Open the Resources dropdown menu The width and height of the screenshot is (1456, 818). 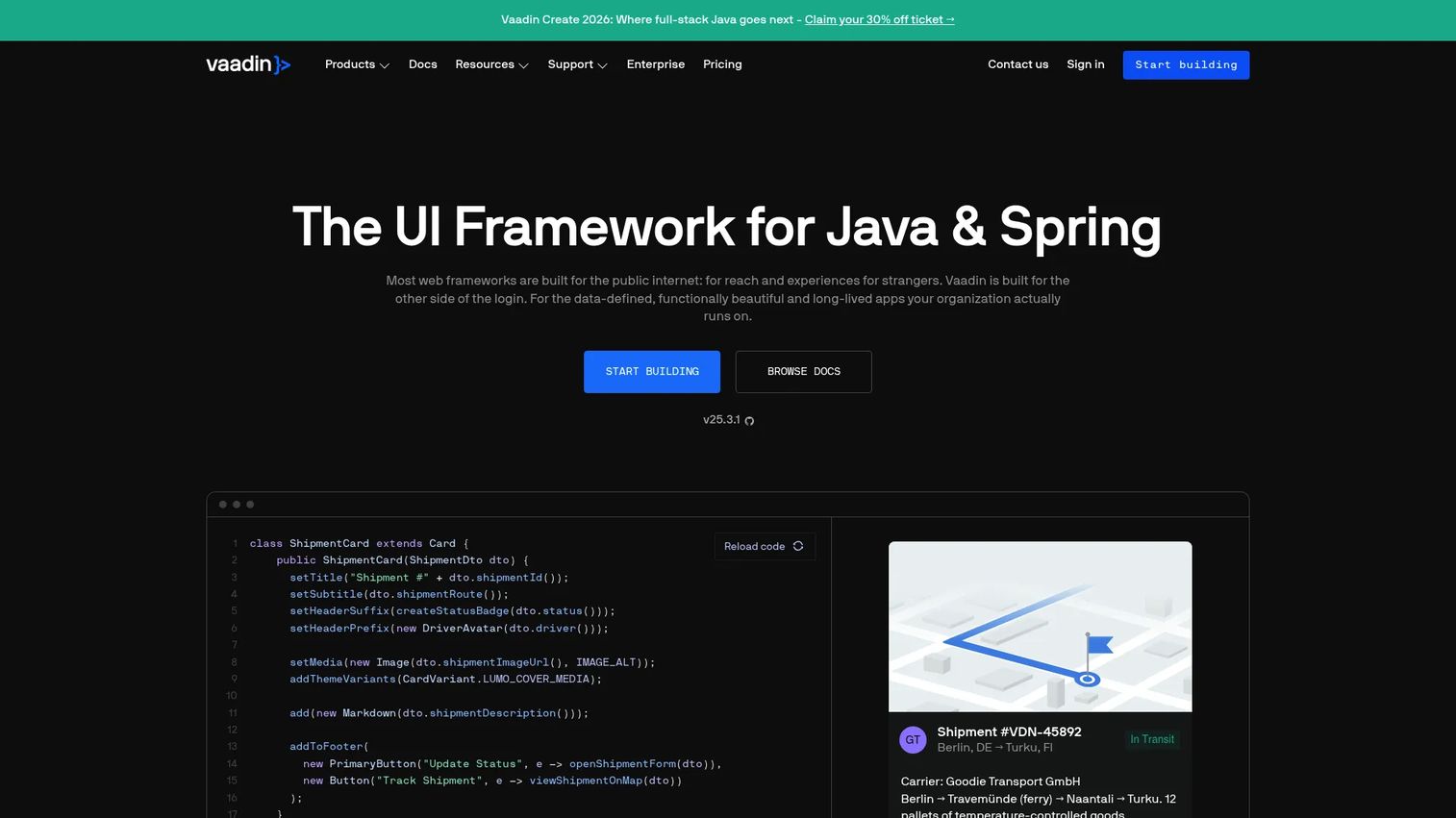click(x=491, y=64)
